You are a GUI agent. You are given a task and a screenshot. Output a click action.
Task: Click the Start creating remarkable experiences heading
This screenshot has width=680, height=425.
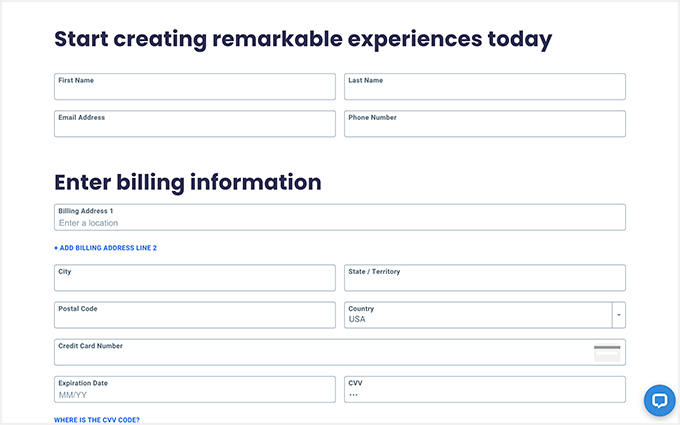303,39
